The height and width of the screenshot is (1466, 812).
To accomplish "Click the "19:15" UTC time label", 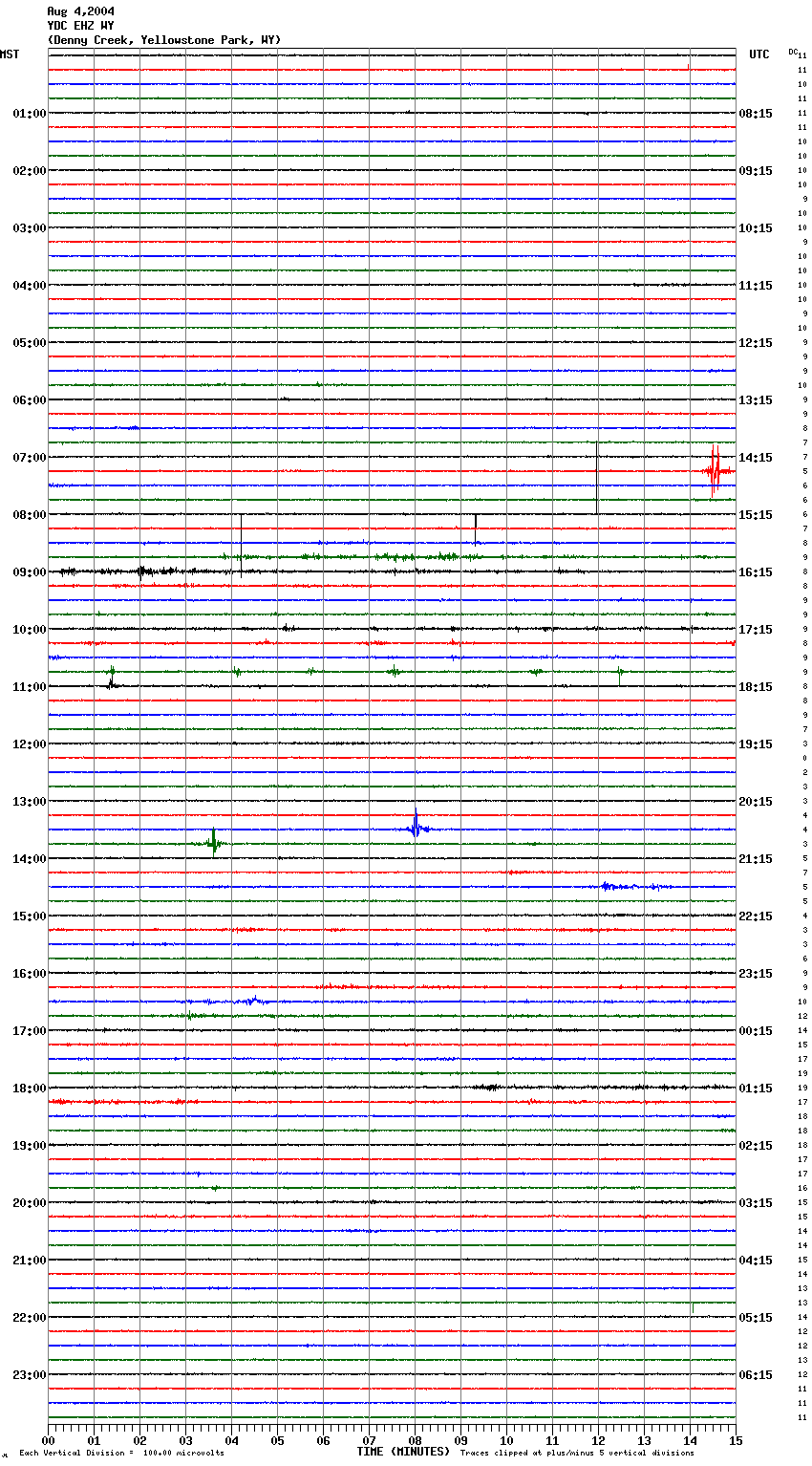I will [756, 744].
